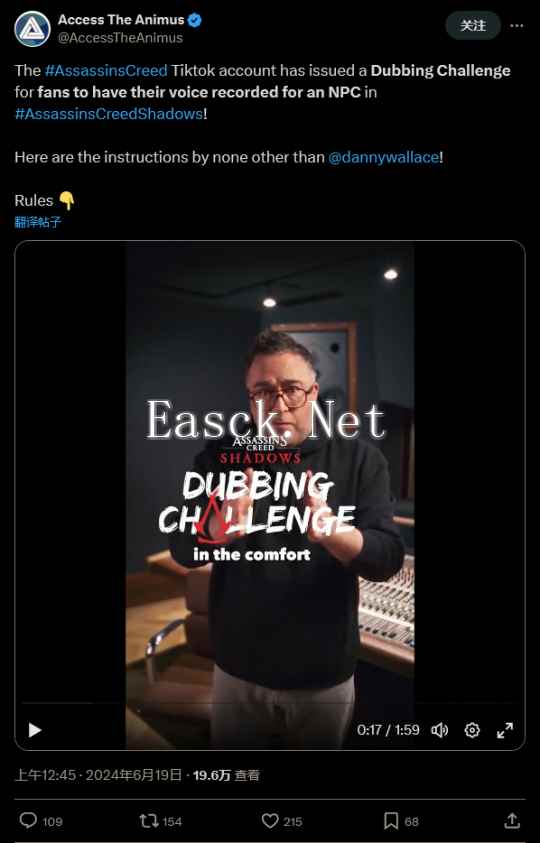This screenshot has width=540, height=843.
Task: Translate the post via 翻译帖子
Action: pos(38,222)
